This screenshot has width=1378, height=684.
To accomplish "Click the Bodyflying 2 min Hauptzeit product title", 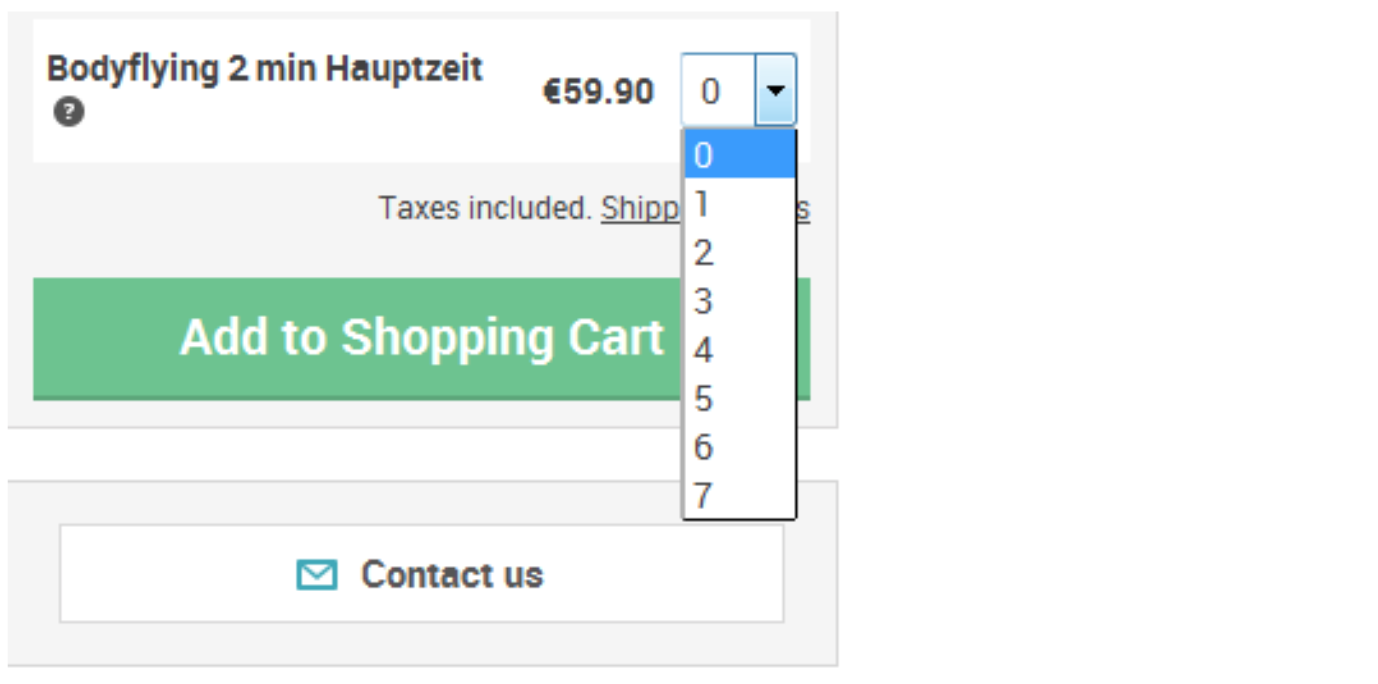I will [265, 69].
